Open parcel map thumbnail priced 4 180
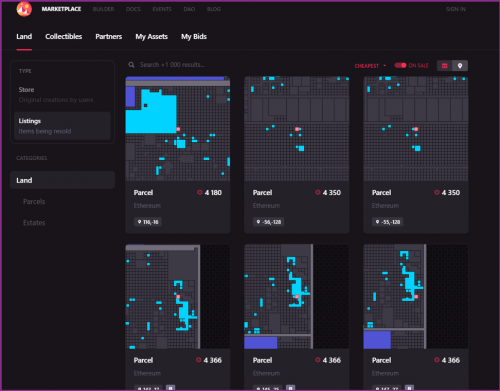Viewport: 500px width, 391px height. (x=178, y=129)
